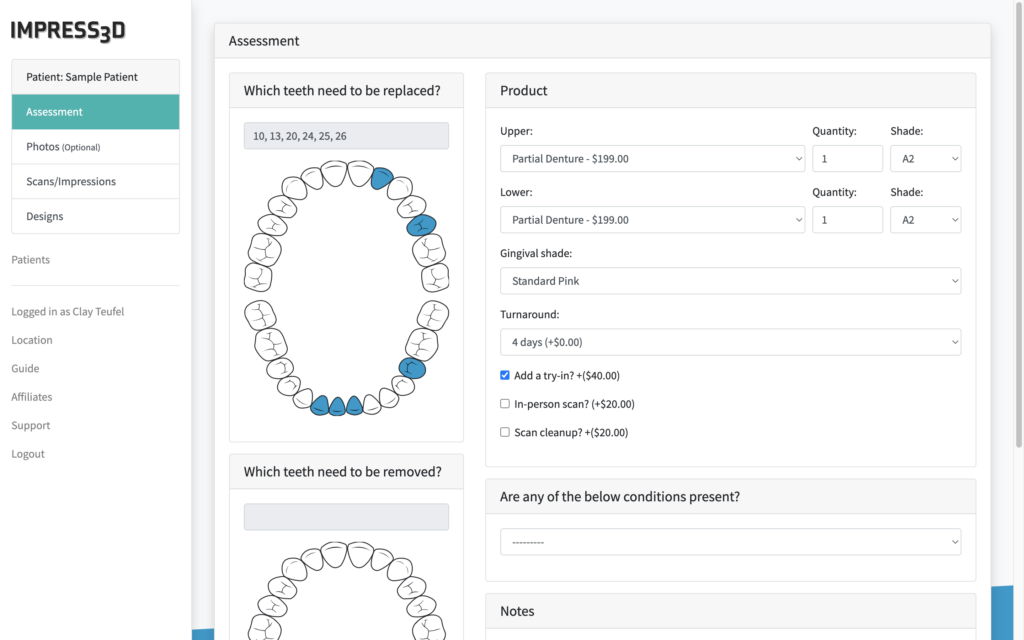
Task: Click the 'Logged in as Clay Teufel' text
Action: 68,312
